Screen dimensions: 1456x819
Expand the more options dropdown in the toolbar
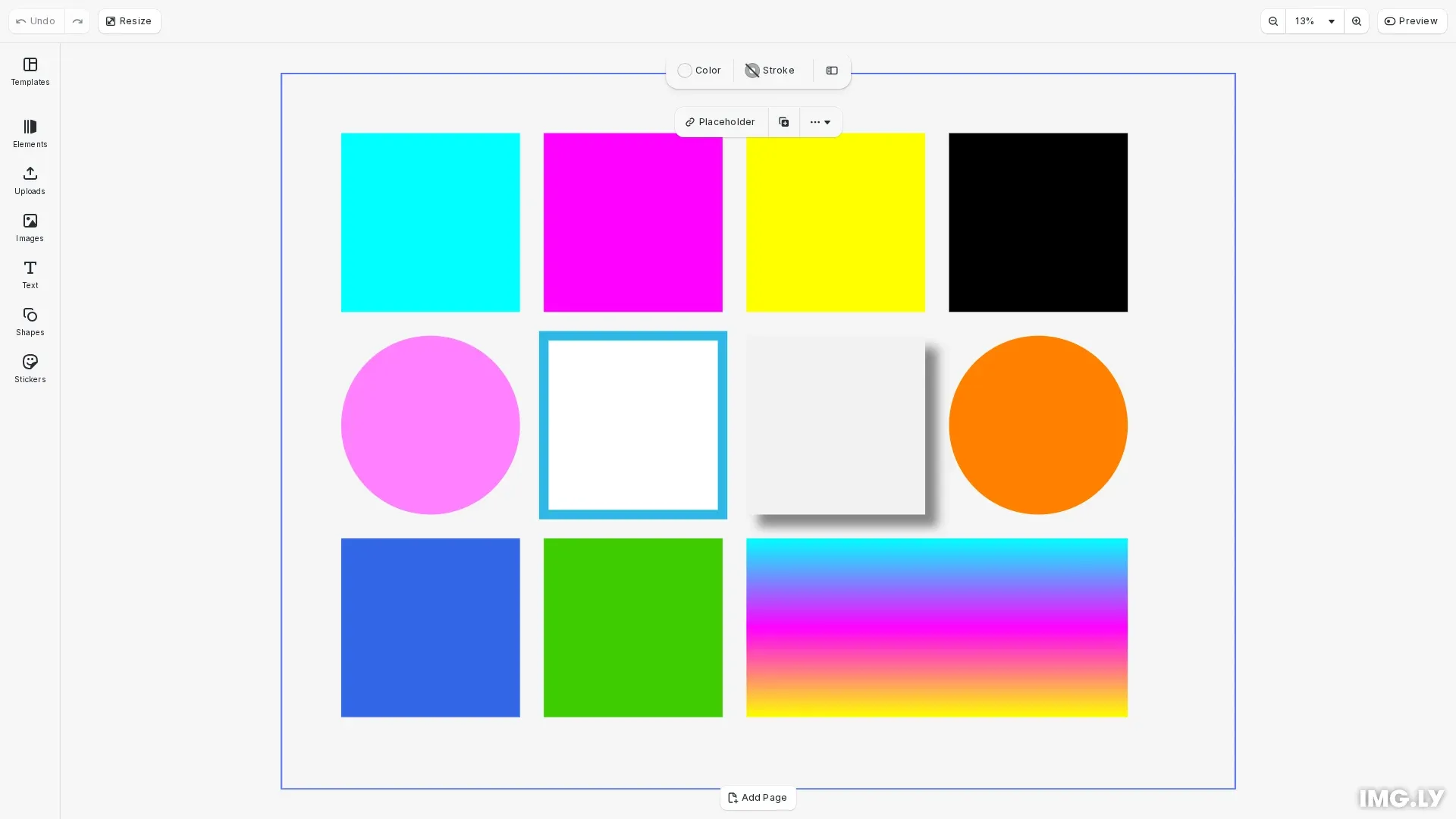tap(820, 121)
